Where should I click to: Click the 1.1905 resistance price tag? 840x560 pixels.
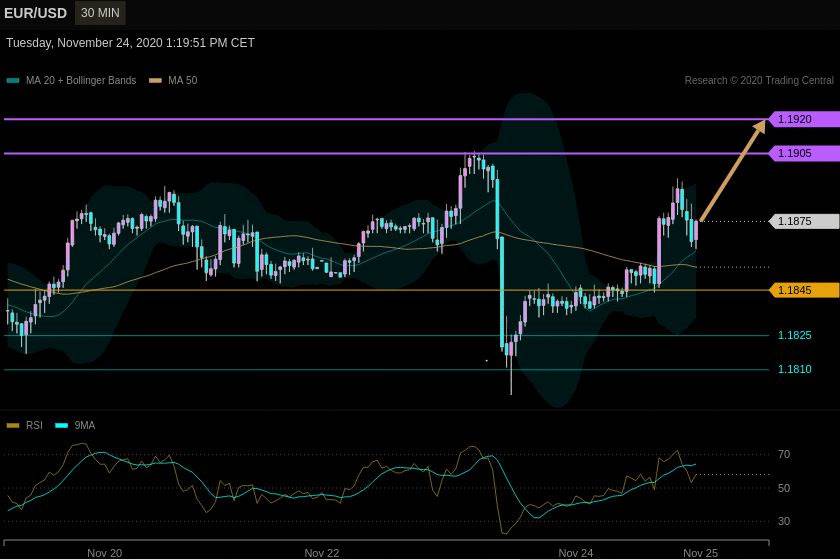click(x=804, y=153)
